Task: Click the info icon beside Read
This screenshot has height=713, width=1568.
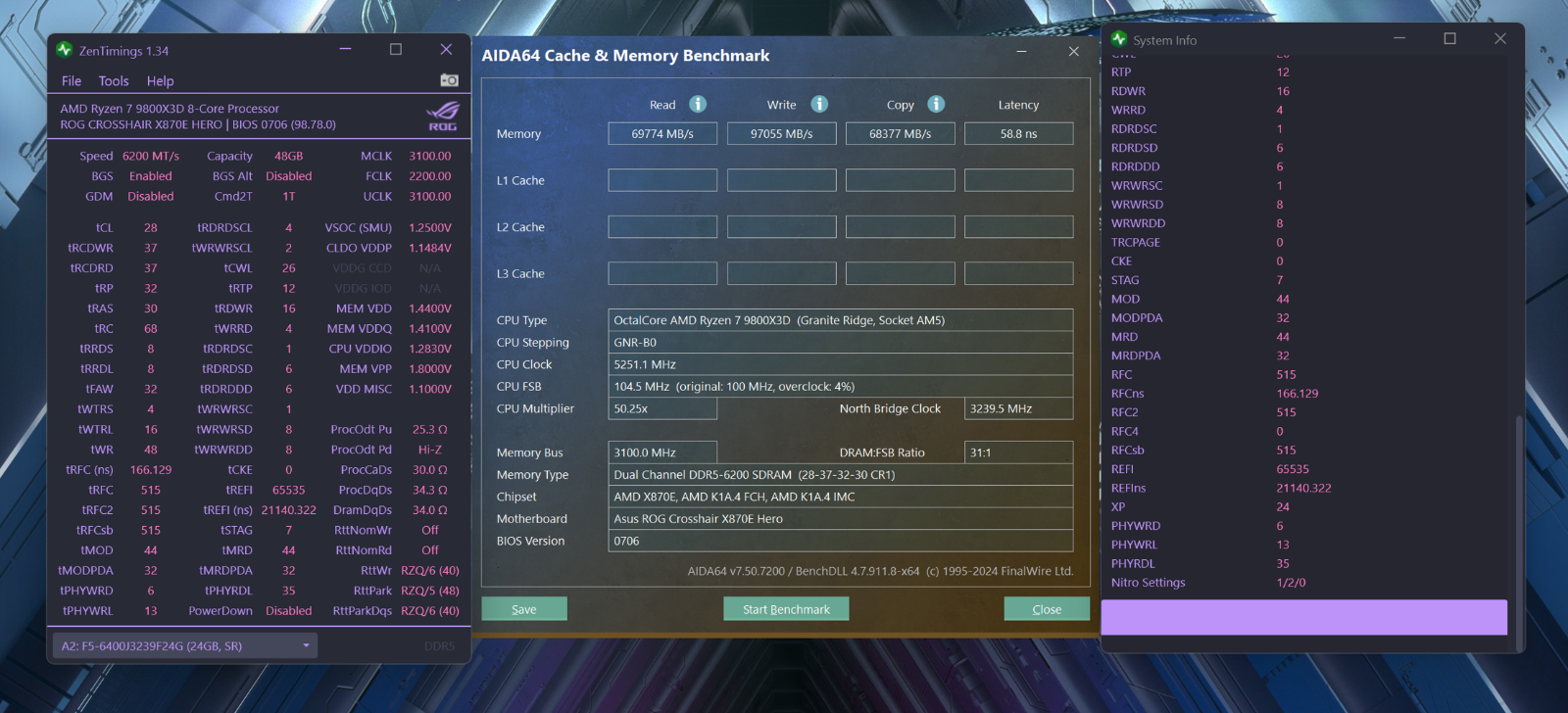Action: [698, 104]
